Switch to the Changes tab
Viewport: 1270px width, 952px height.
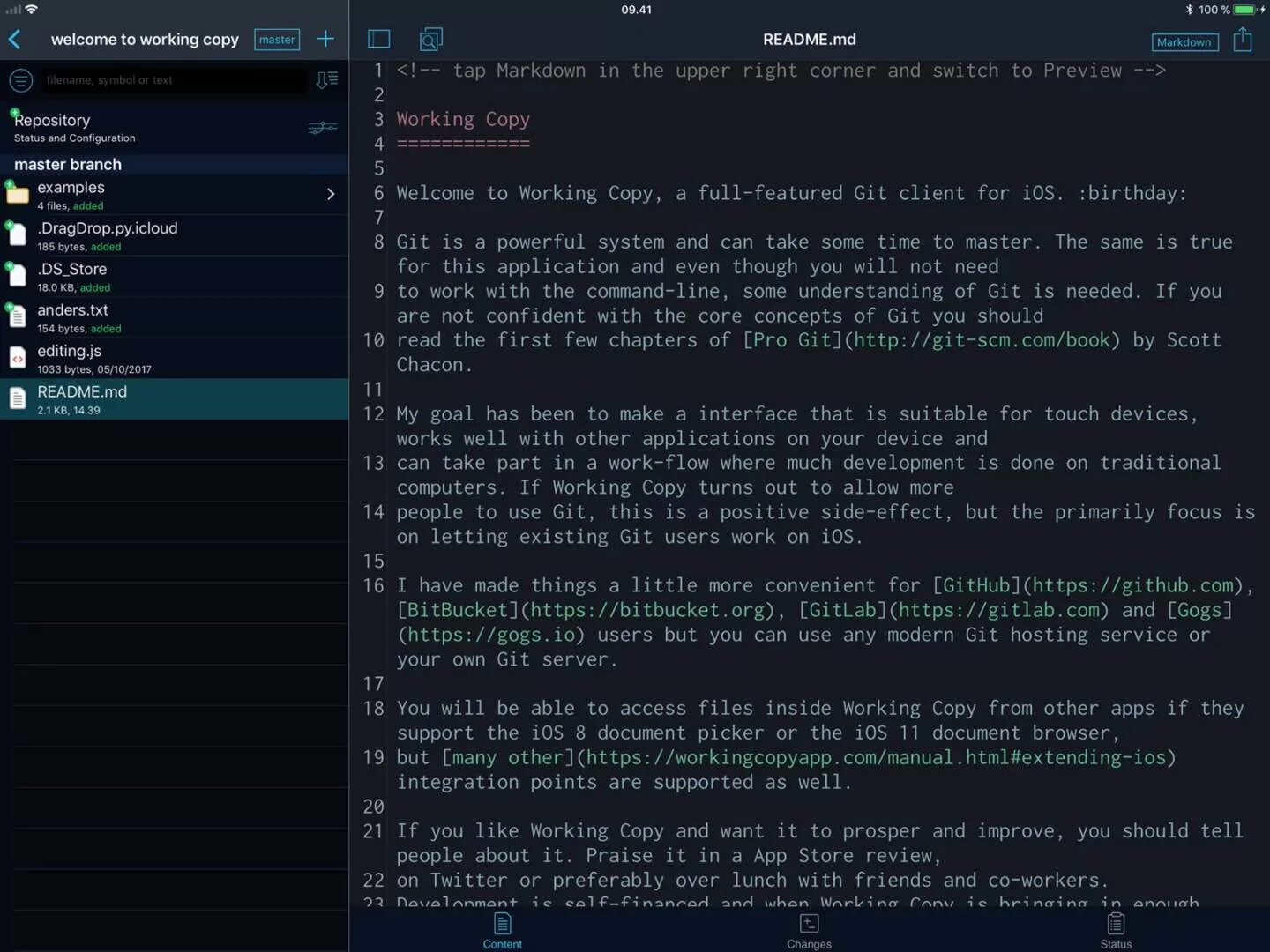(809, 931)
